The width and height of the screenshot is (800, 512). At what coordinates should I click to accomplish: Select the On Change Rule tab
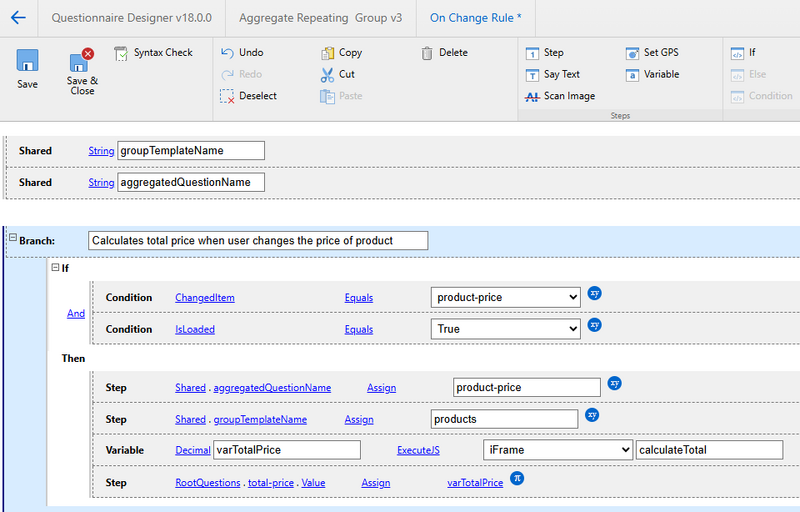(476, 18)
